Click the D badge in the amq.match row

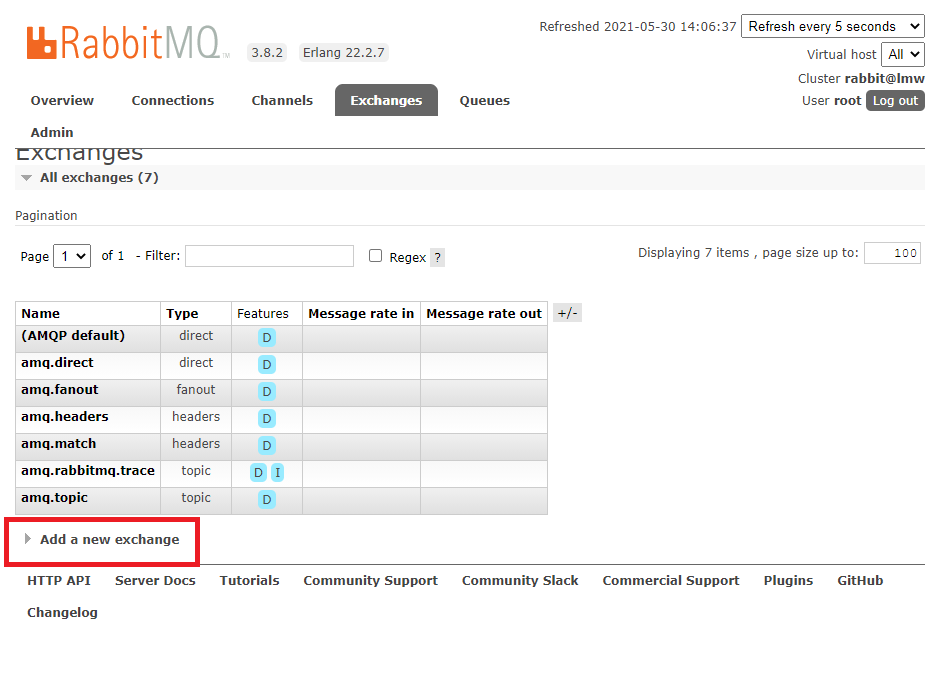coord(266,445)
